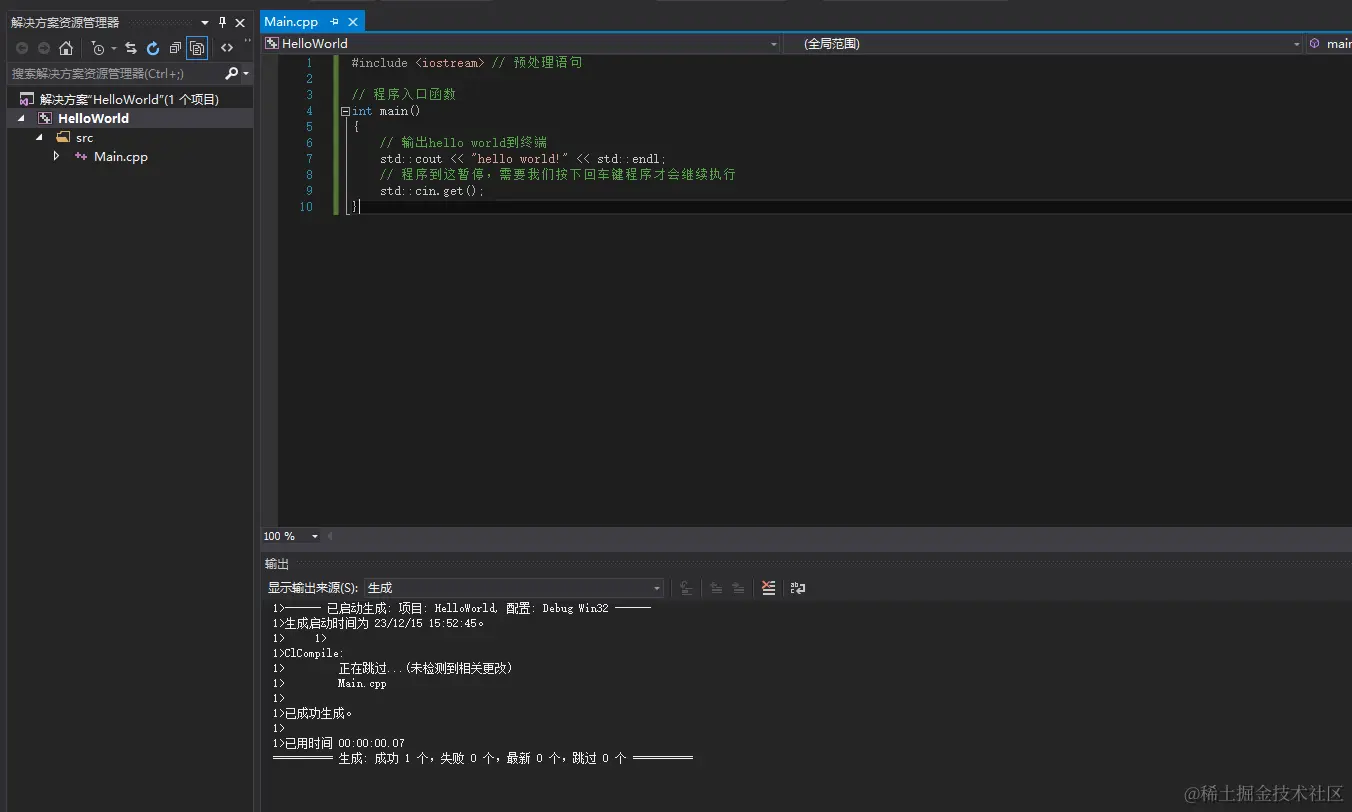Click the View Code angle-brackets icon
1352x812 pixels.
point(227,48)
